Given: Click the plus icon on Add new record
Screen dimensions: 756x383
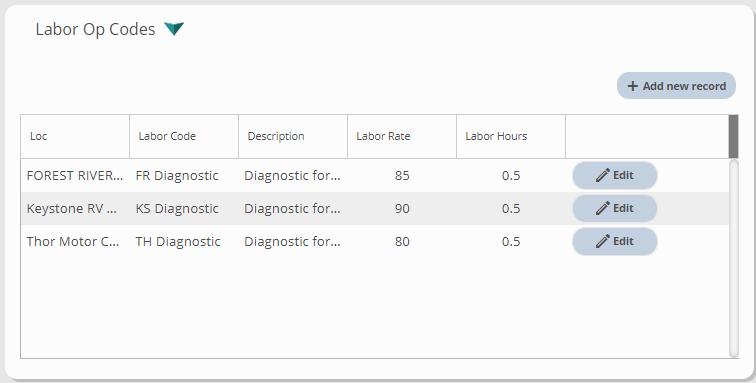Looking at the screenshot, I should pyautogui.click(x=633, y=86).
